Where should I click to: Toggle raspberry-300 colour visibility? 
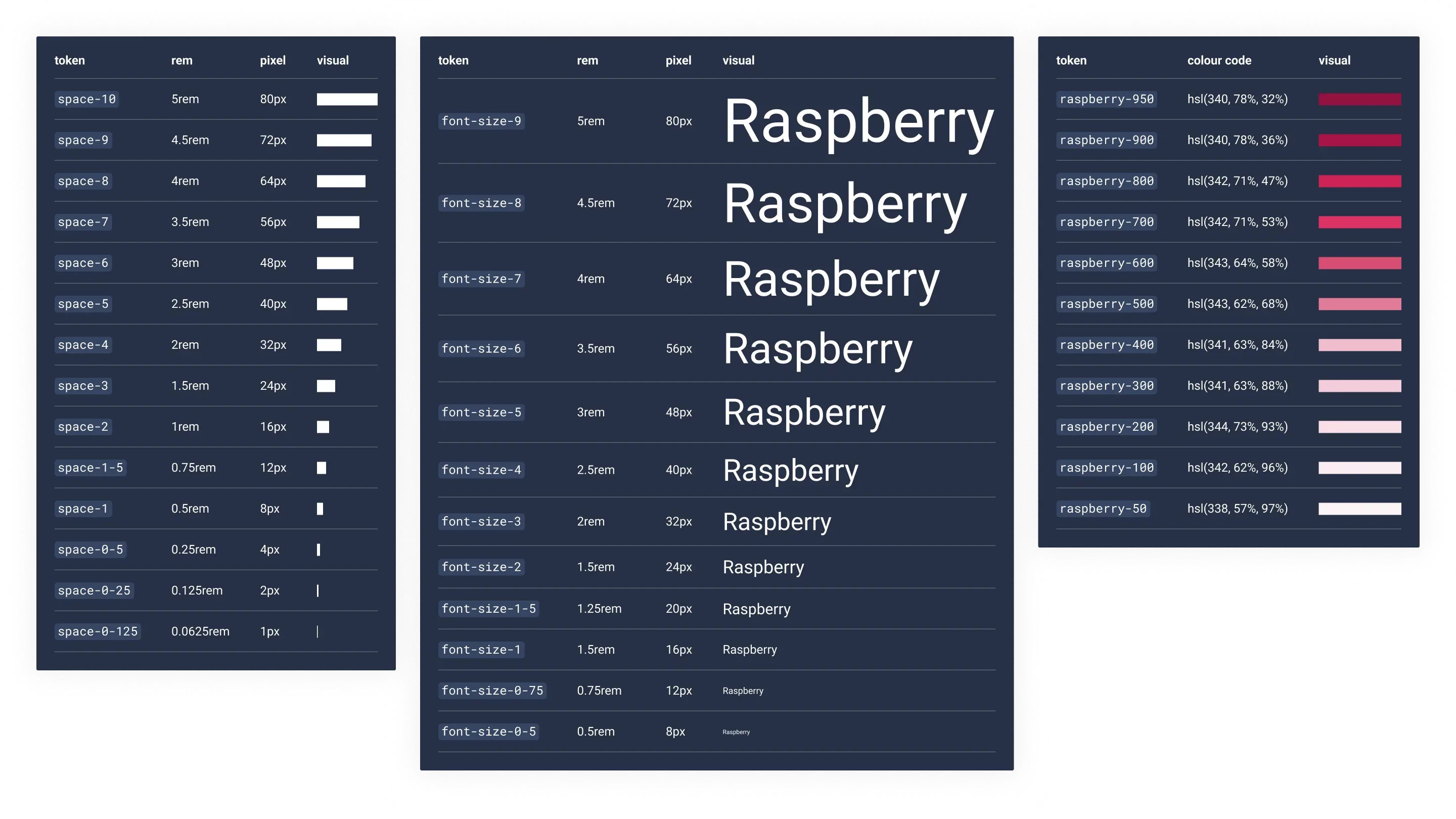pos(1360,386)
